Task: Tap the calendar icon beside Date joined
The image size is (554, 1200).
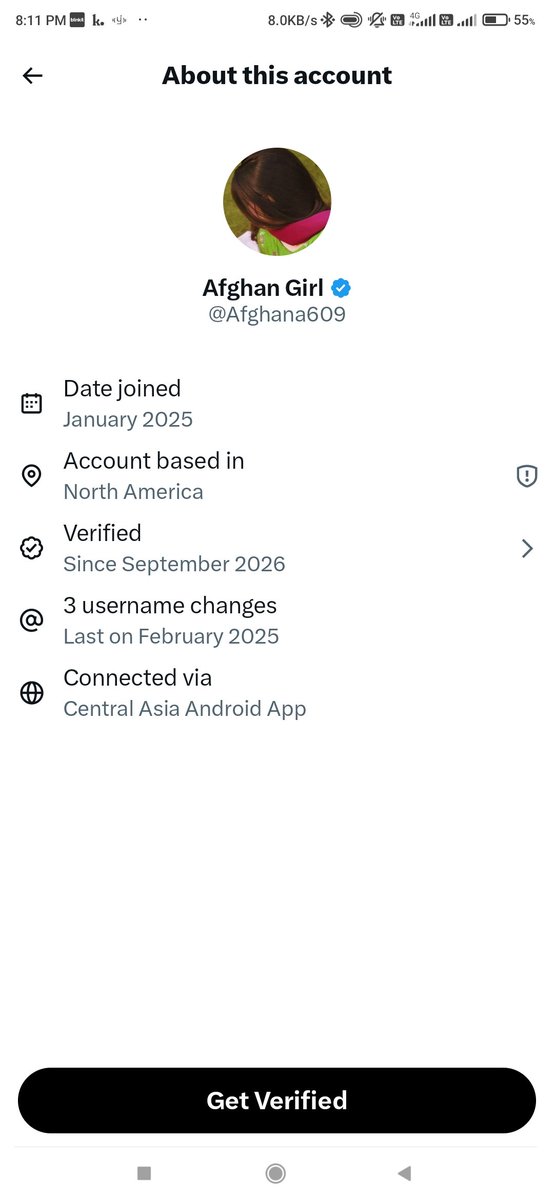Action: tap(32, 403)
